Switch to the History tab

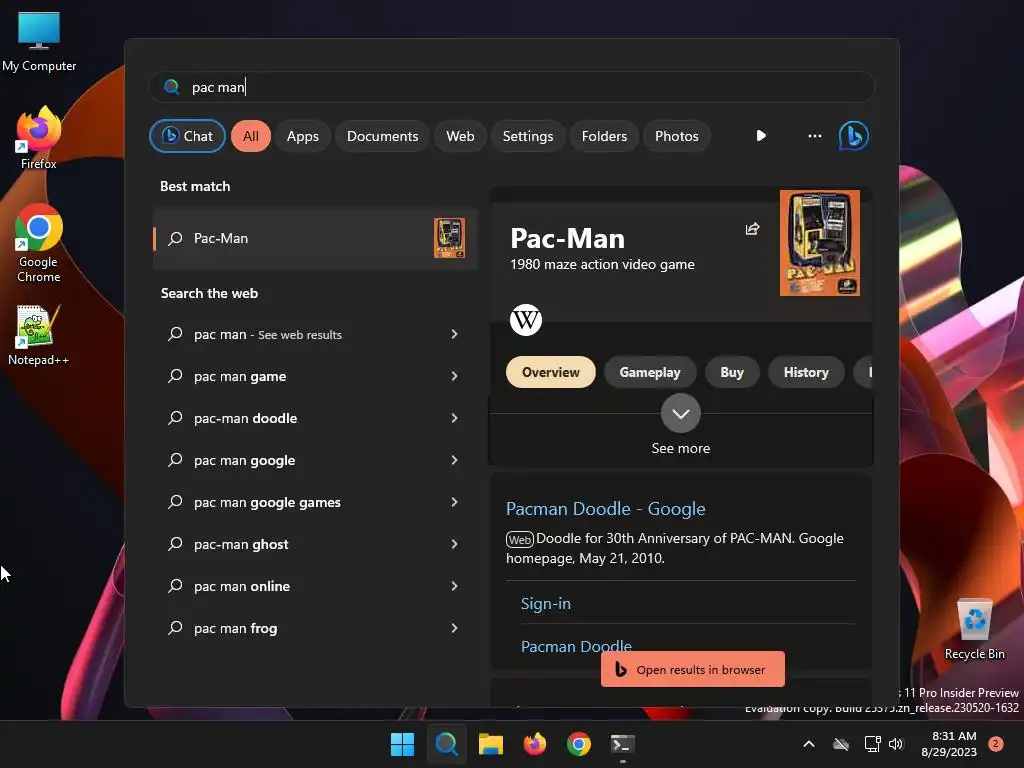[806, 372]
